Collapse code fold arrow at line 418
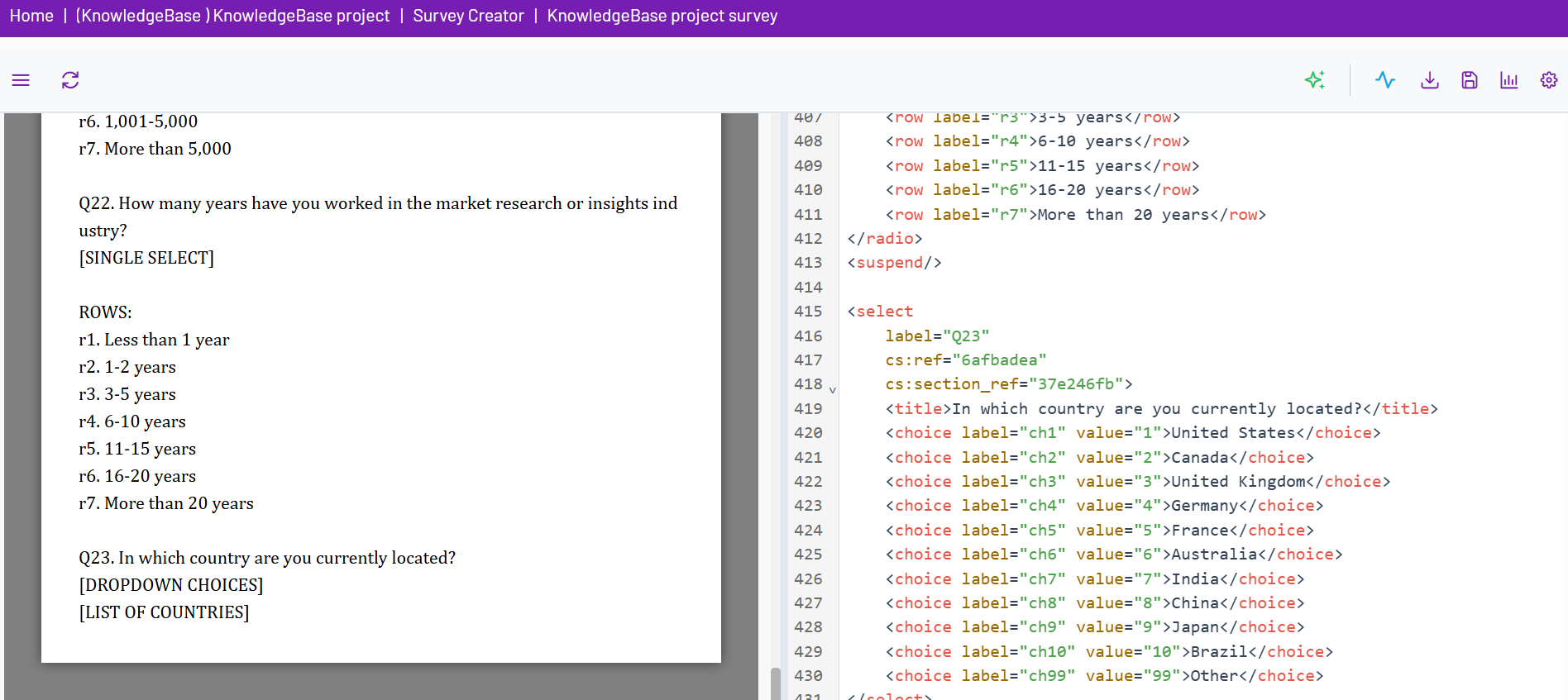This screenshot has width=1568, height=700. 833,389
